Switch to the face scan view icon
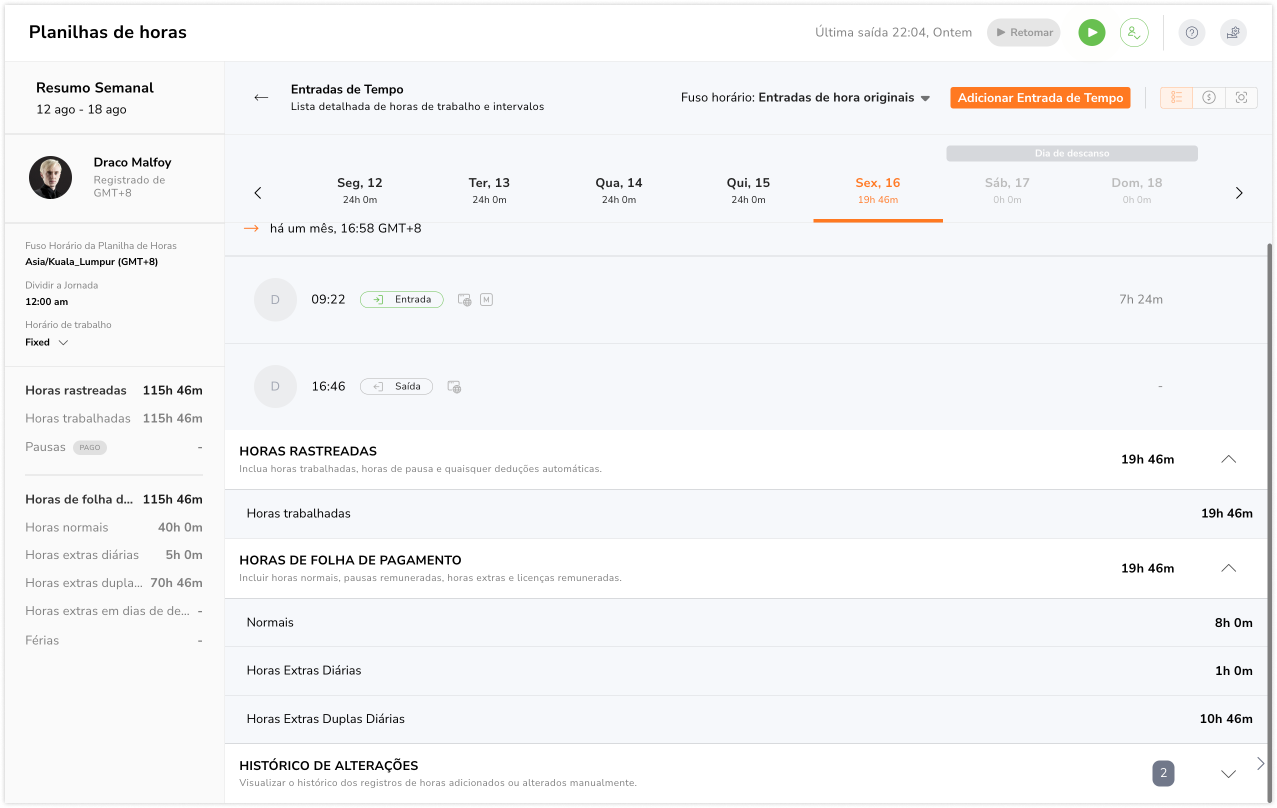This screenshot has width=1277, height=808. point(1242,97)
